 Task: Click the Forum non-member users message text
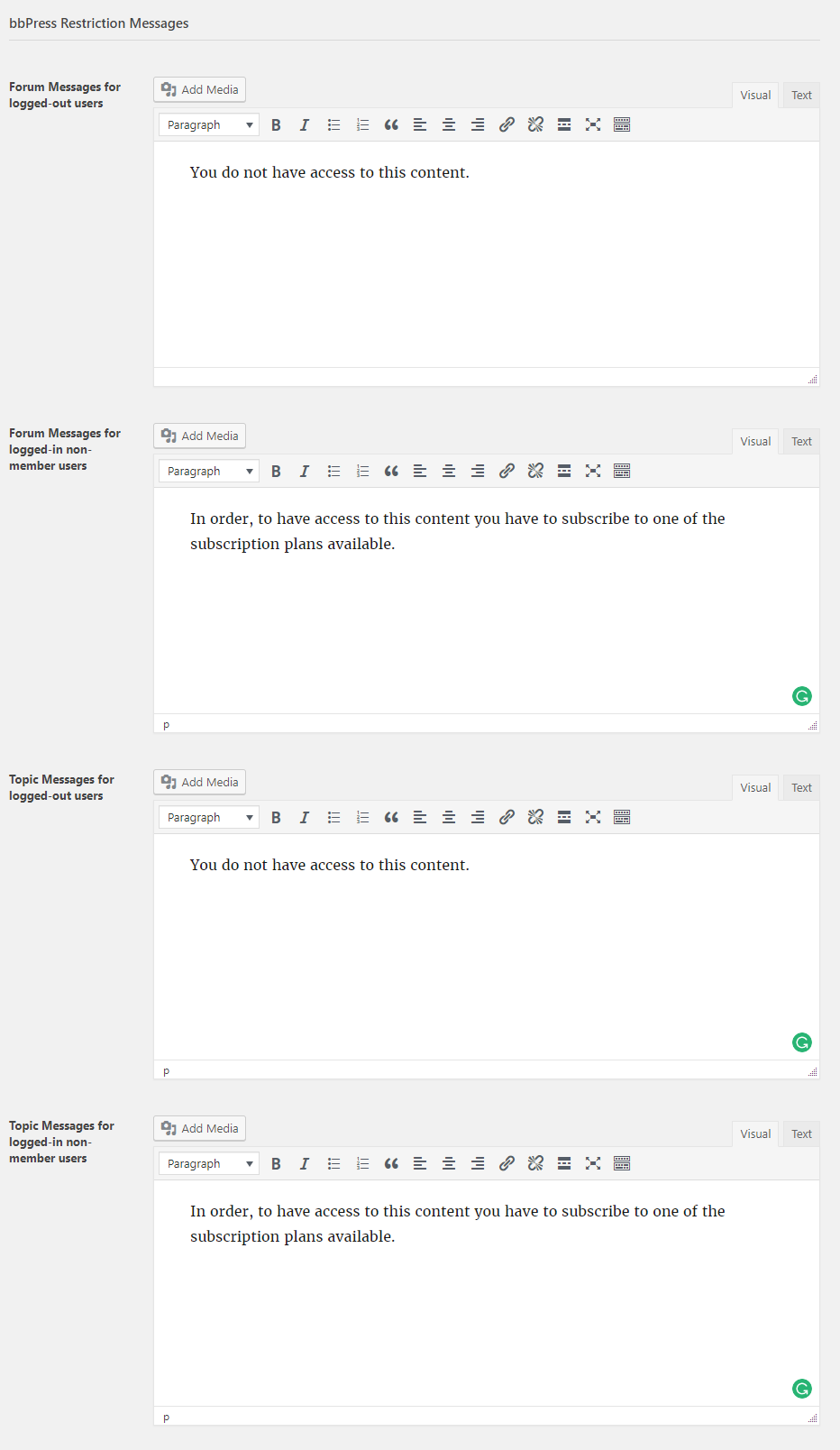pos(457,531)
